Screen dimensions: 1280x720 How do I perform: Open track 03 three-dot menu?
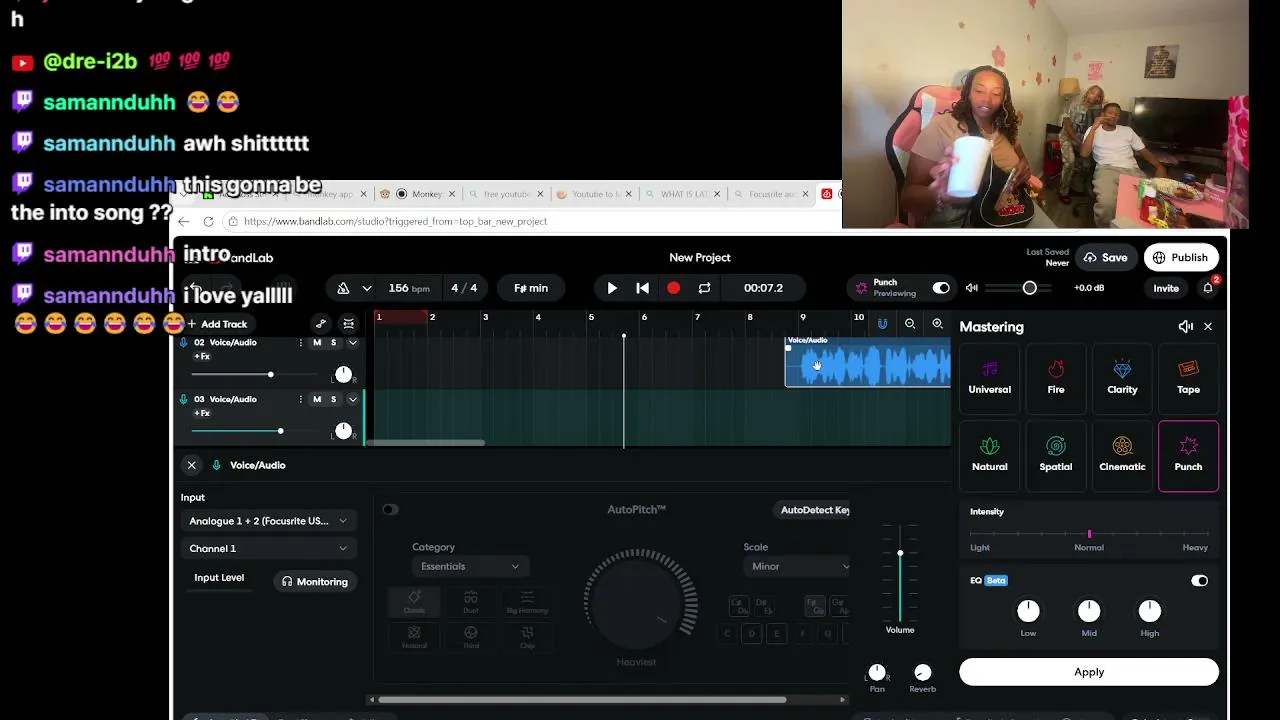[300, 400]
